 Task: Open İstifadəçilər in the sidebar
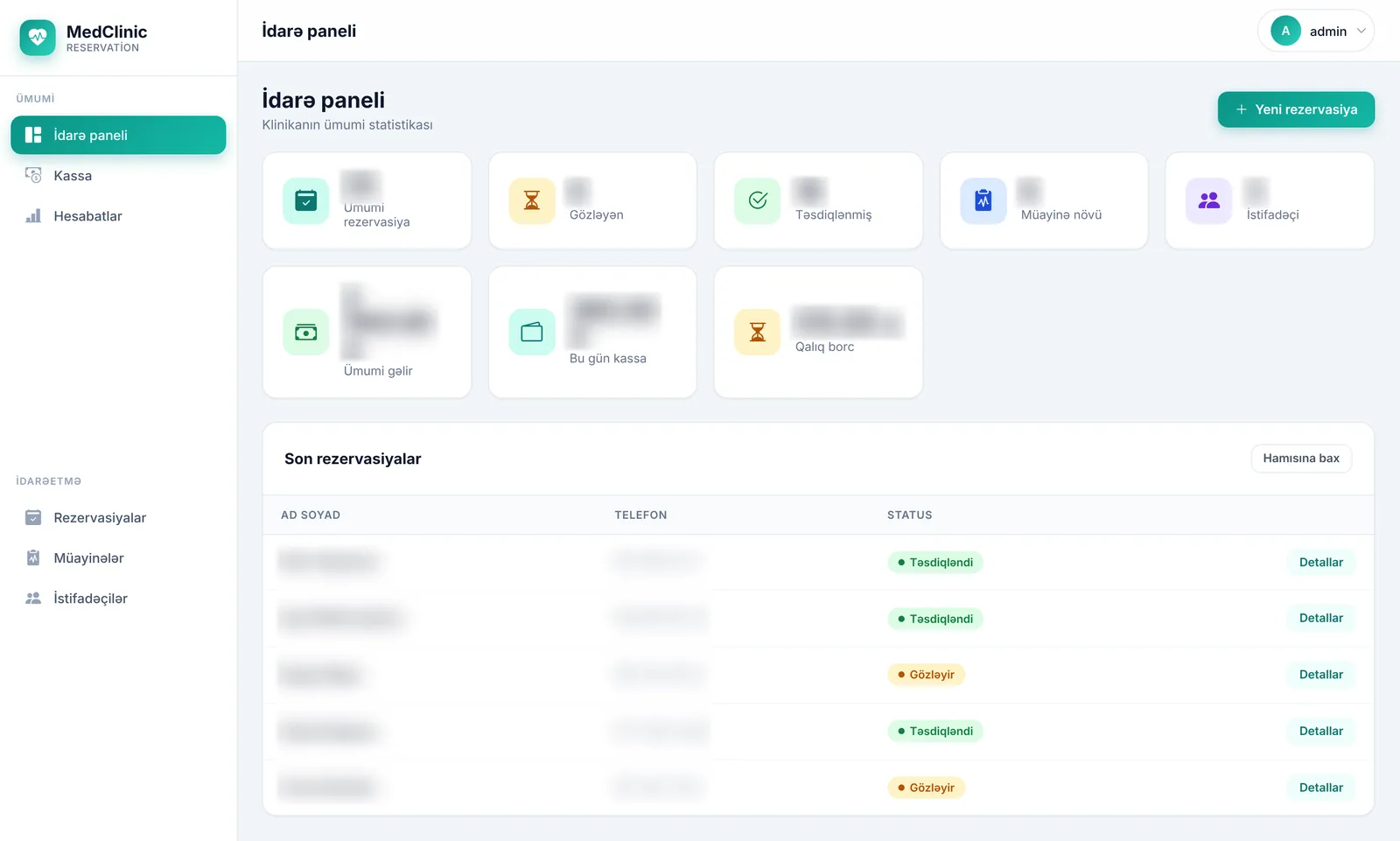(x=118, y=598)
